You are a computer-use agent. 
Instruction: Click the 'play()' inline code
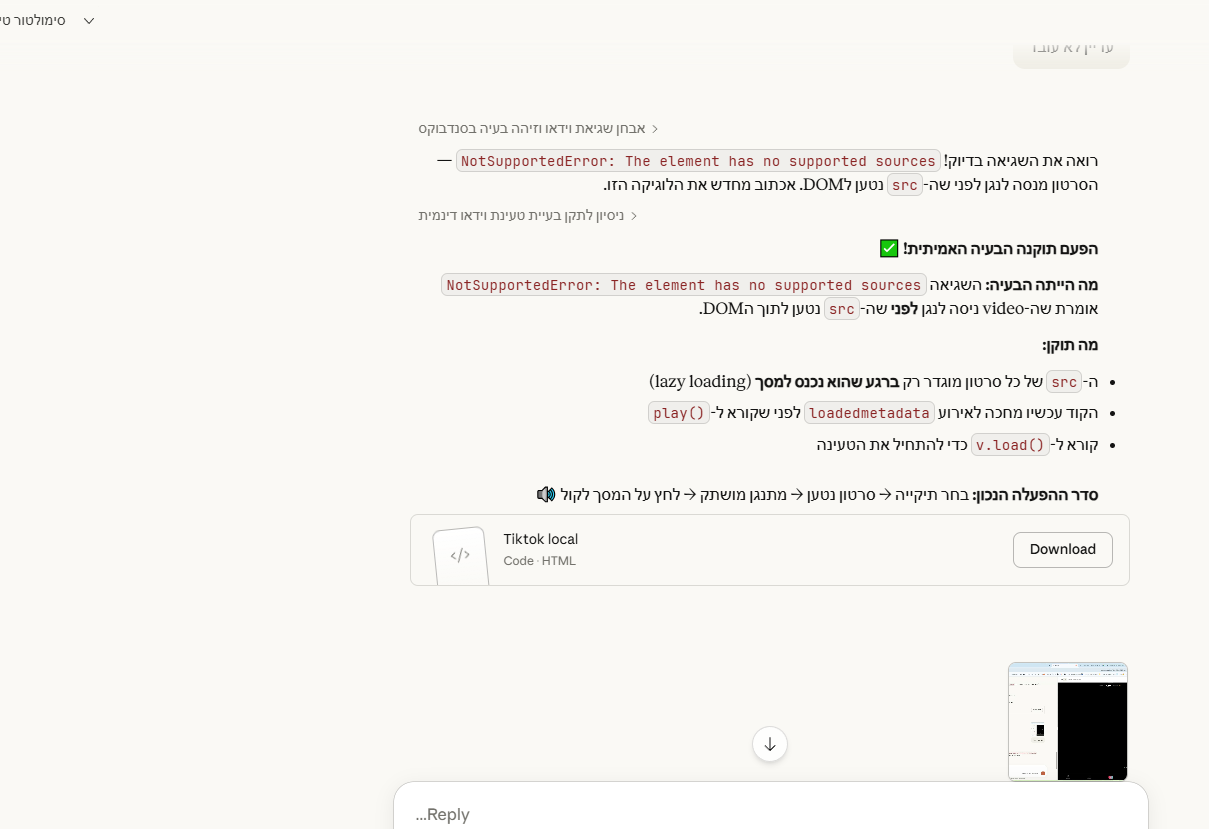pyautogui.click(x=679, y=413)
